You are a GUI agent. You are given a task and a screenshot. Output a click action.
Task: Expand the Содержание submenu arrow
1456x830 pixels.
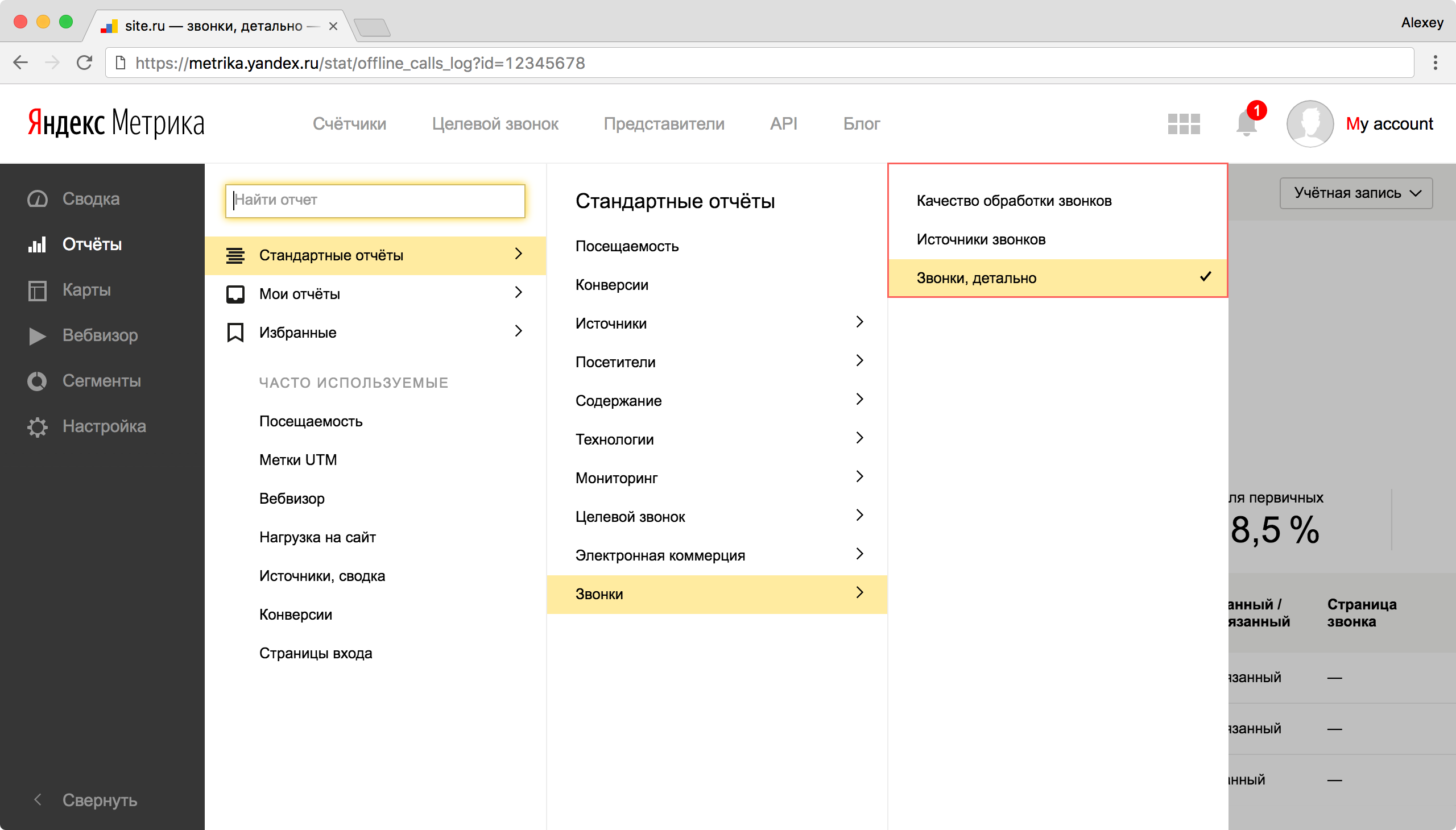click(859, 400)
